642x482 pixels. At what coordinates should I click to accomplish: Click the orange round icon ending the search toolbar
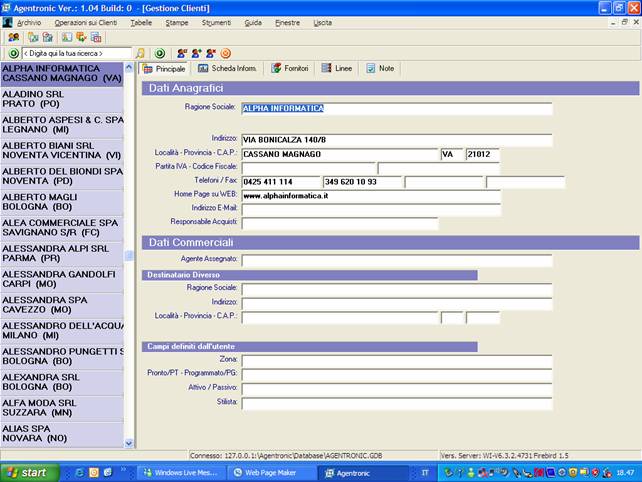pos(225,53)
